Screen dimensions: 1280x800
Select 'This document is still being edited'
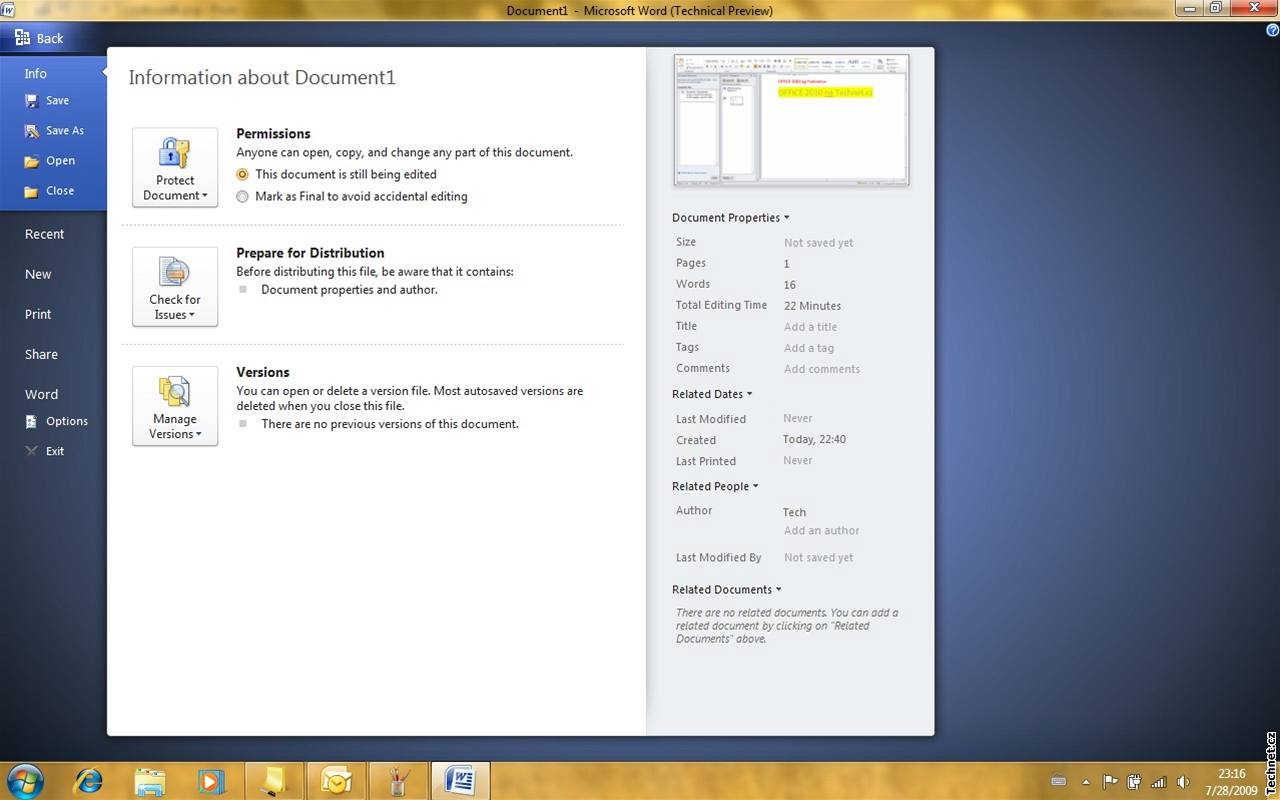click(242, 174)
